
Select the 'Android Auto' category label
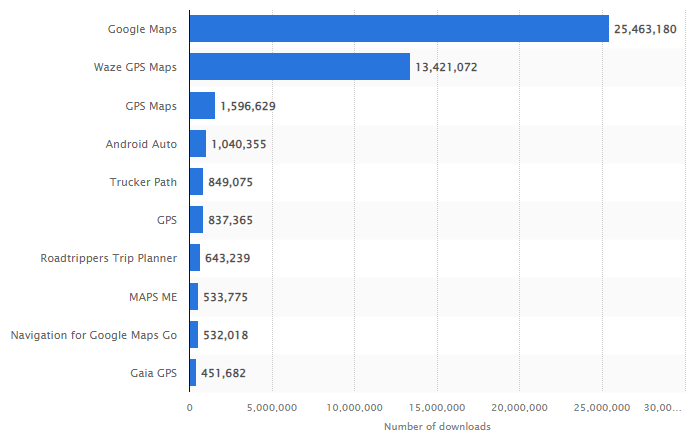tap(141, 144)
